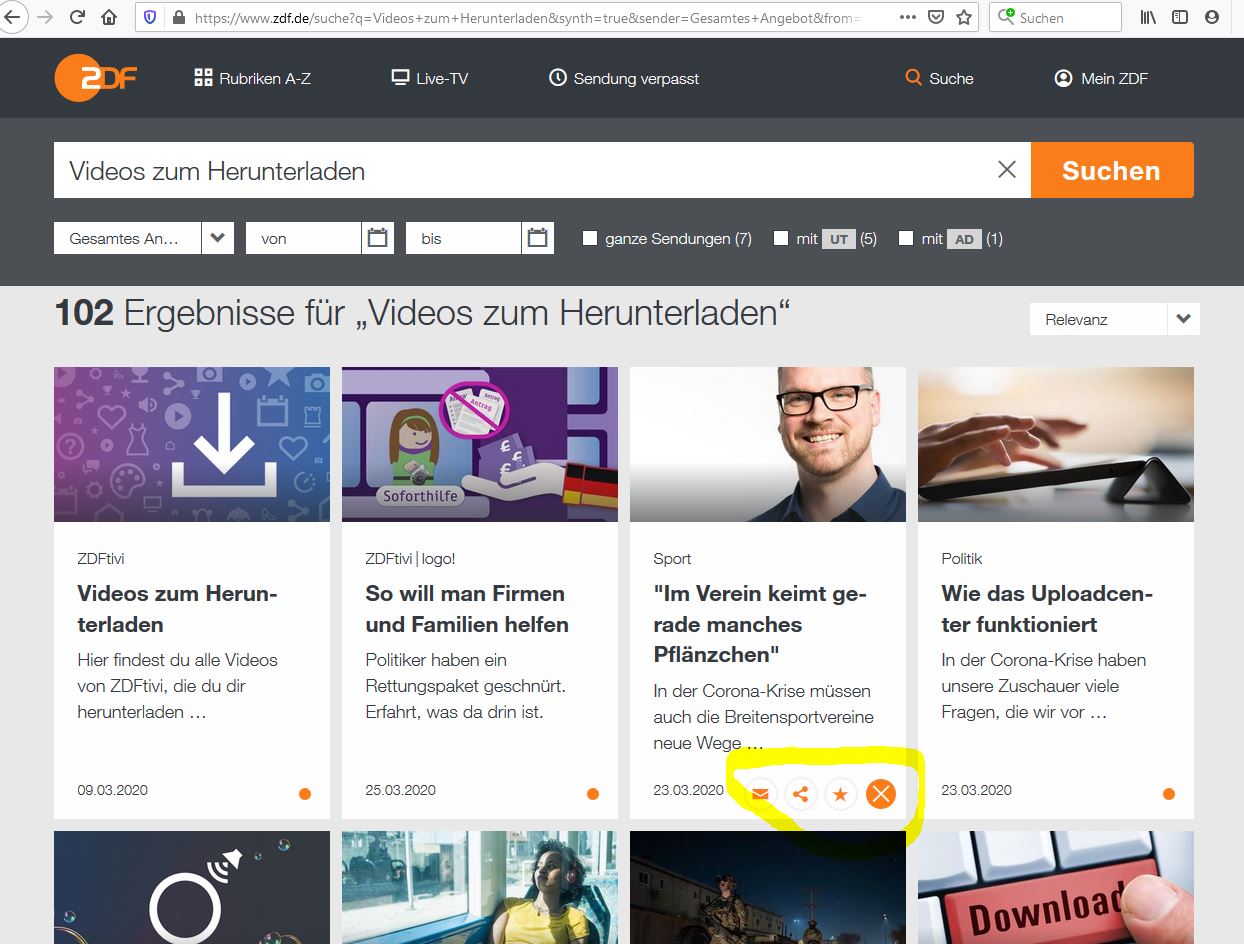
Task: Click Sport category label
Action: click(672, 558)
